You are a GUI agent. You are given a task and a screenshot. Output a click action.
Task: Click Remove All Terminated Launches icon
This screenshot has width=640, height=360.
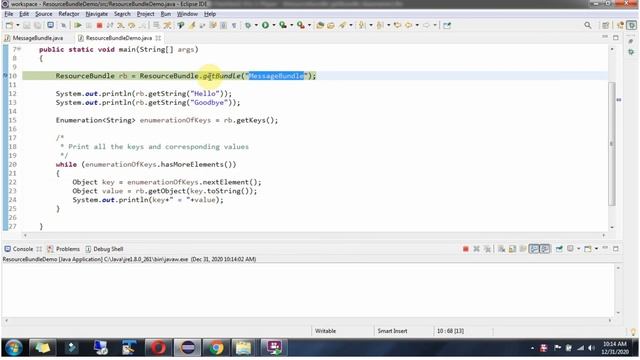tap(487, 249)
